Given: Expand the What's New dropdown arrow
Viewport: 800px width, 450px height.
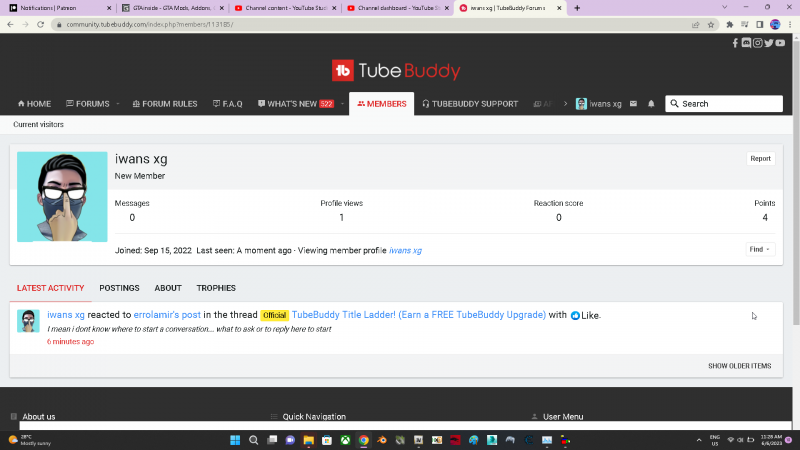Looking at the screenshot, I should (x=341, y=104).
